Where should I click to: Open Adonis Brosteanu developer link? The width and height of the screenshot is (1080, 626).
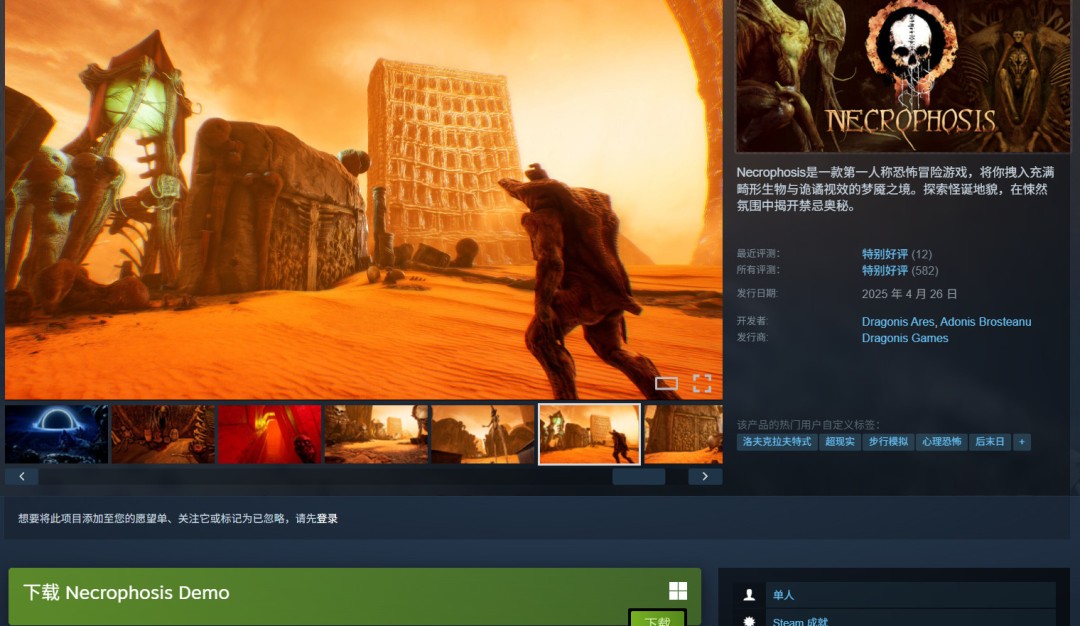985,322
